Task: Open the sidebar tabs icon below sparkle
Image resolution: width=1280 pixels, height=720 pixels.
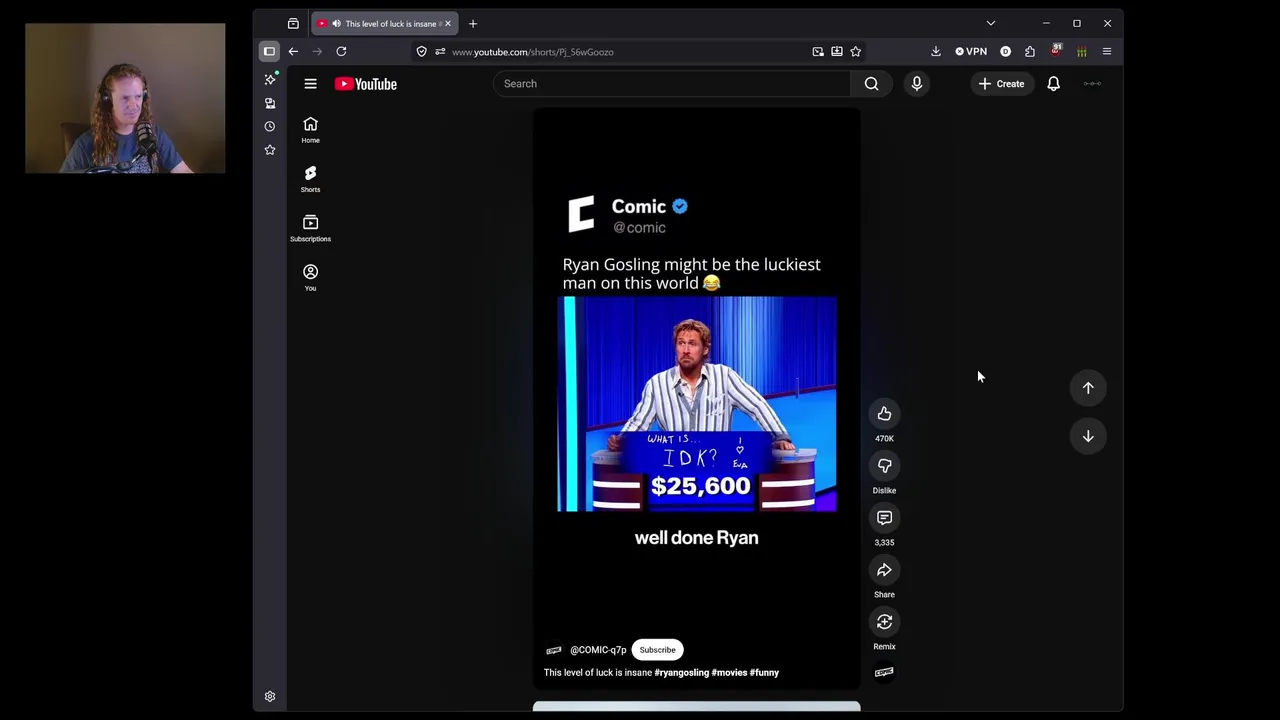Action: pyautogui.click(x=269, y=103)
